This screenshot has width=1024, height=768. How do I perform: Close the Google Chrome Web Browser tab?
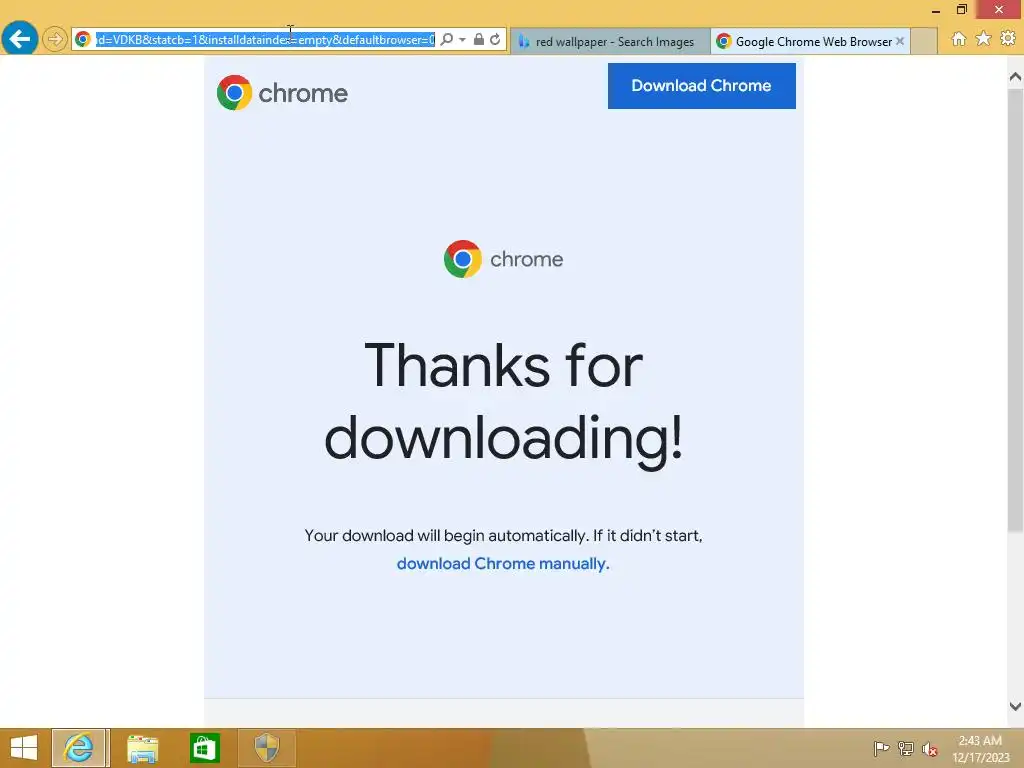(x=900, y=41)
